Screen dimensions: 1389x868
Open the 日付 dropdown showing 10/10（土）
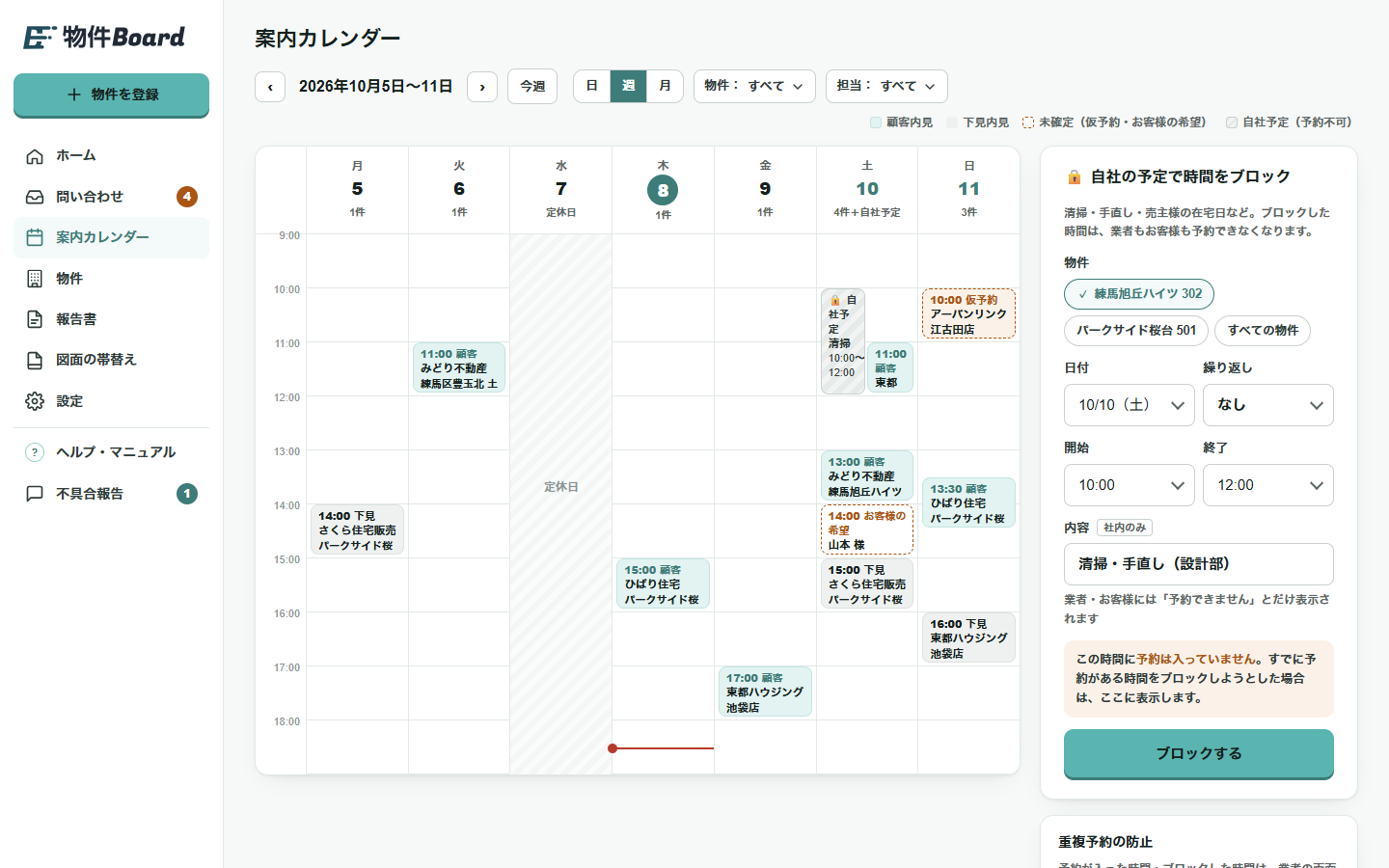coord(1130,405)
